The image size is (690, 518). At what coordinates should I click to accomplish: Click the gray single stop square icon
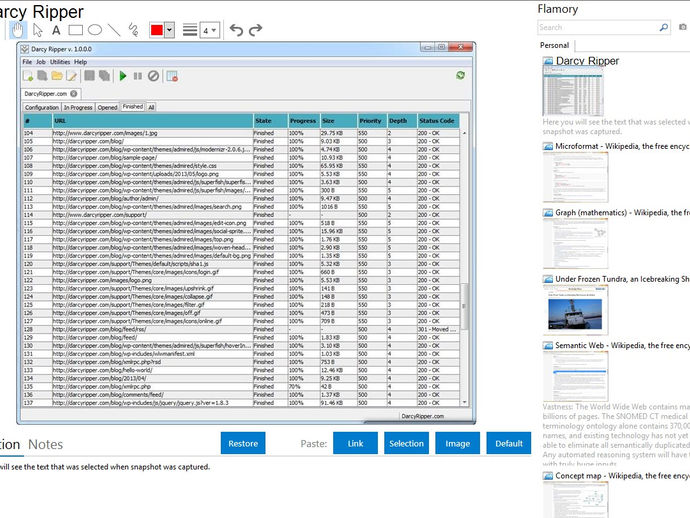(x=89, y=76)
